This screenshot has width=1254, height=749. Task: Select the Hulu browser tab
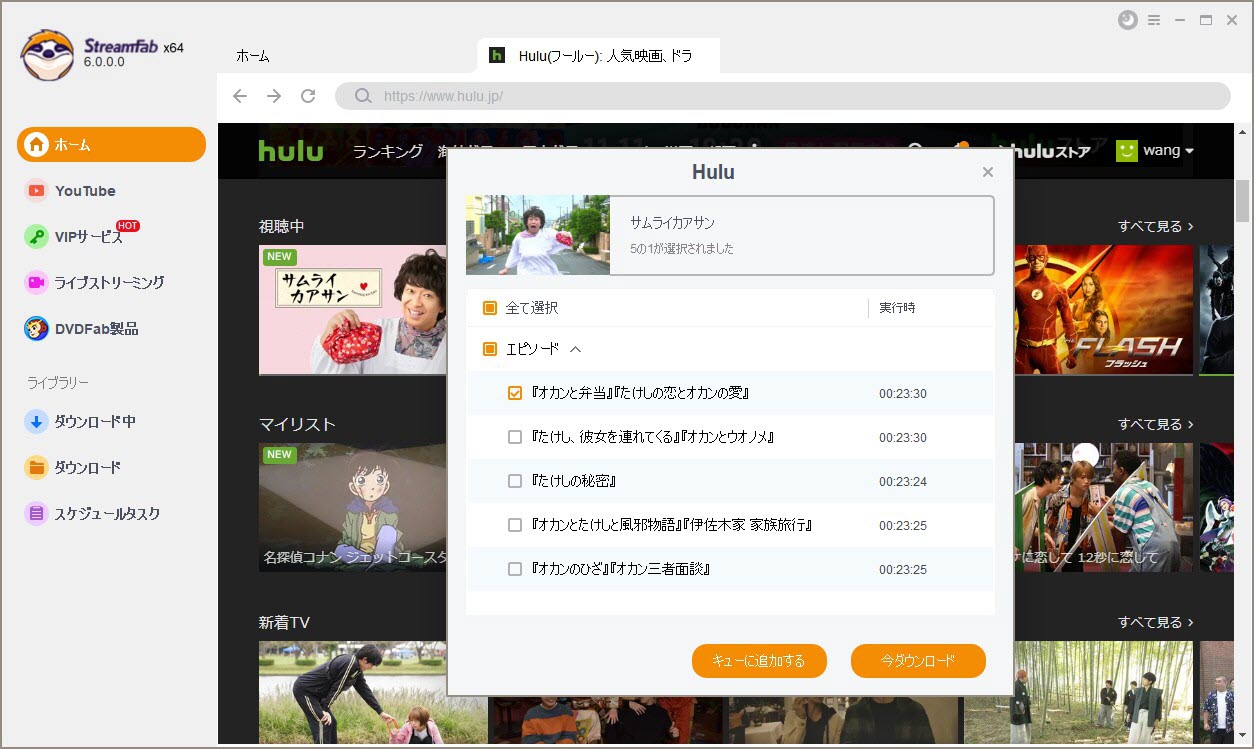(x=598, y=56)
